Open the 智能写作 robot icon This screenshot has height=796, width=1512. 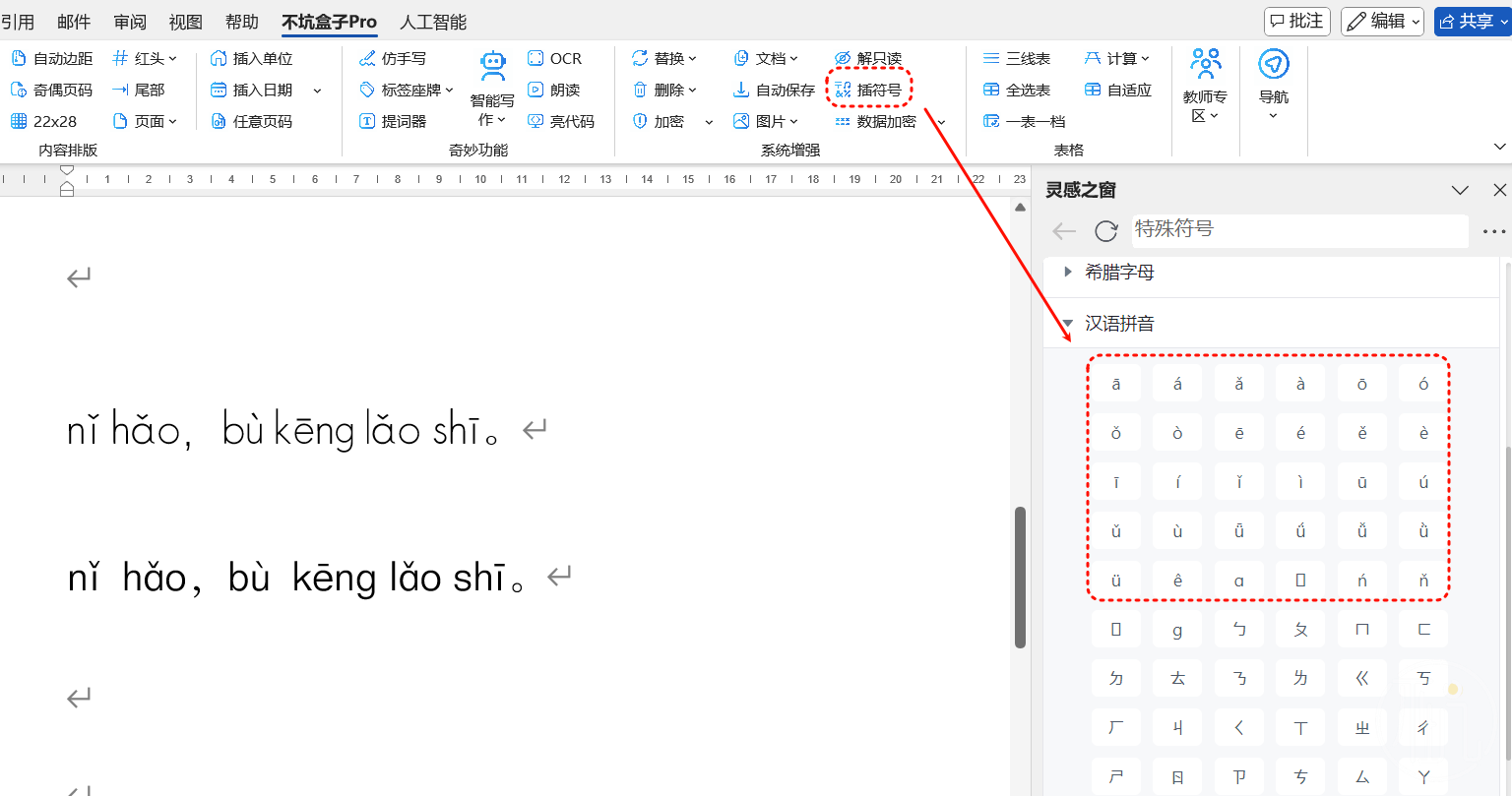point(492,67)
